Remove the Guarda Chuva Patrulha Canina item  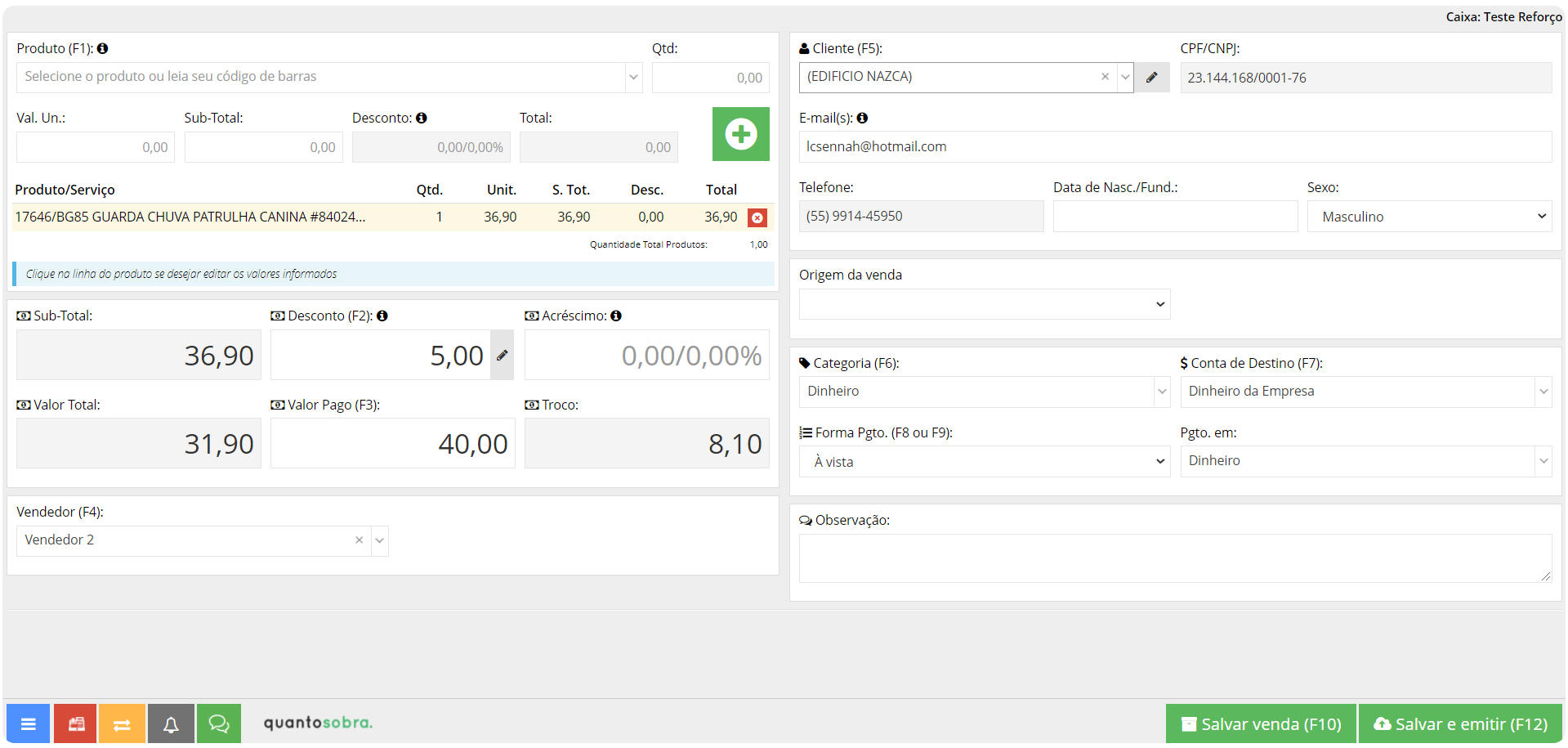click(757, 217)
